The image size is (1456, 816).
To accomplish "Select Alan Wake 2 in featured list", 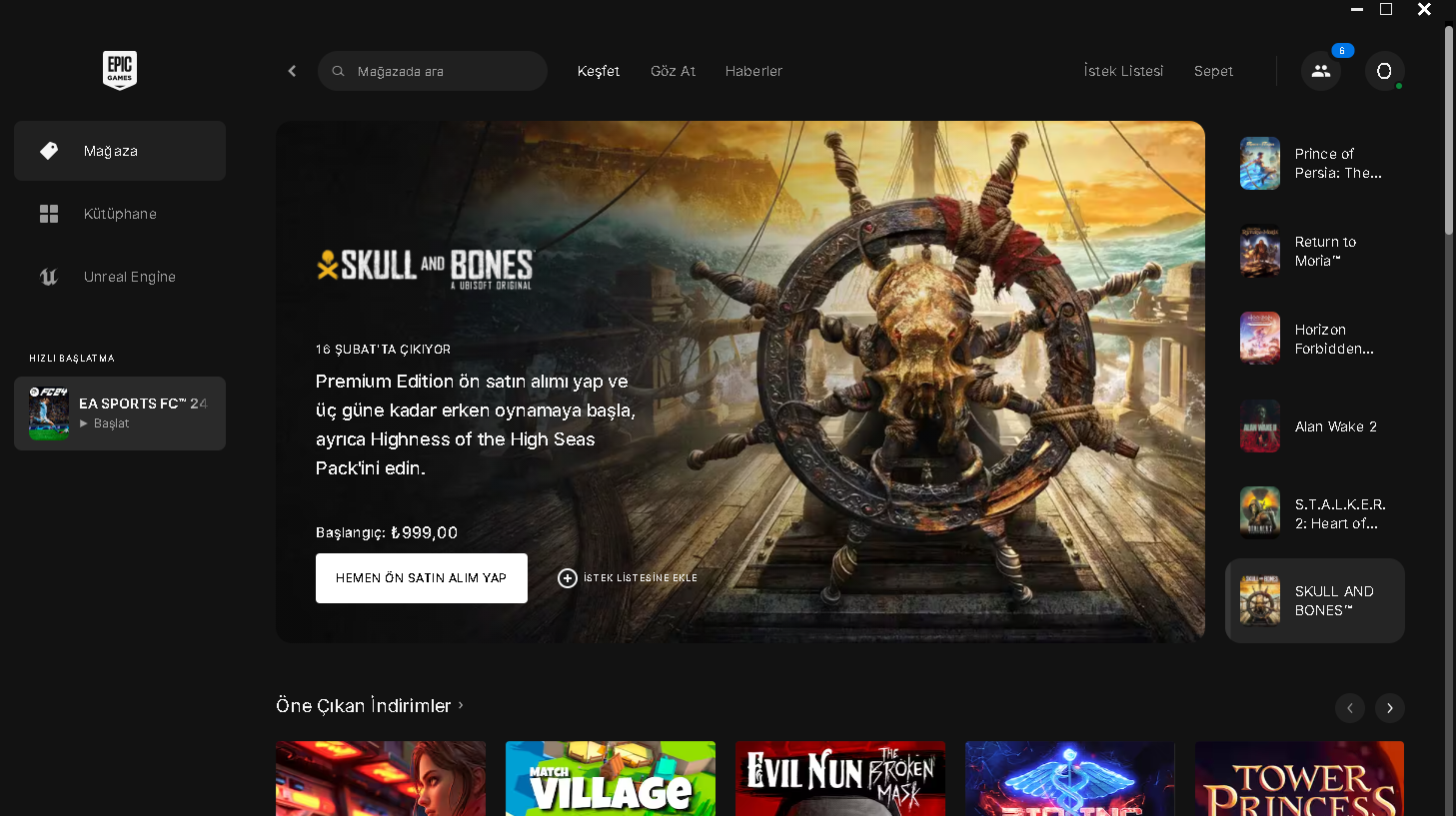I will click(1315, 426).
